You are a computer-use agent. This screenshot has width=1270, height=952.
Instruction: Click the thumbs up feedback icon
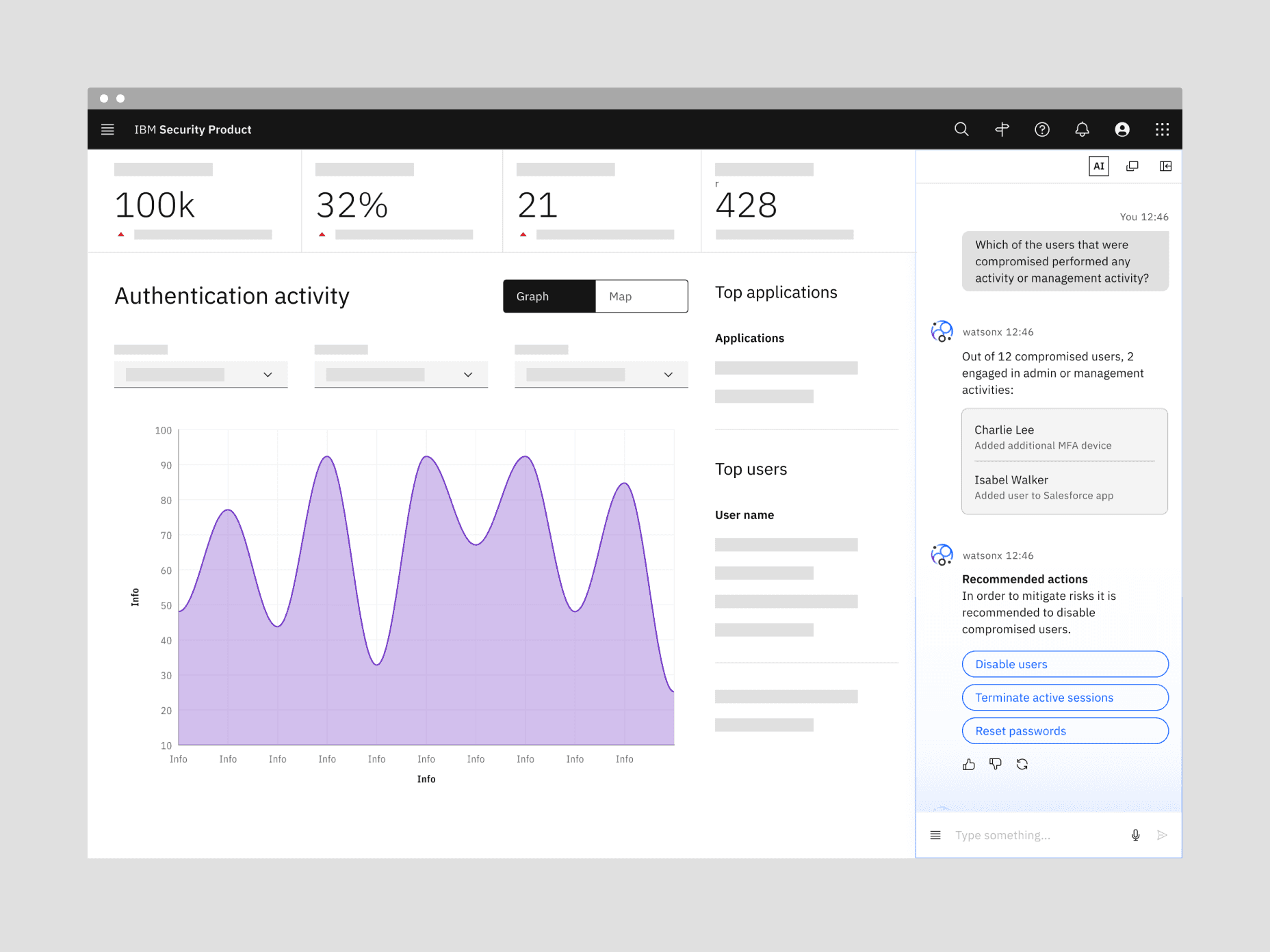click(968, 765)
